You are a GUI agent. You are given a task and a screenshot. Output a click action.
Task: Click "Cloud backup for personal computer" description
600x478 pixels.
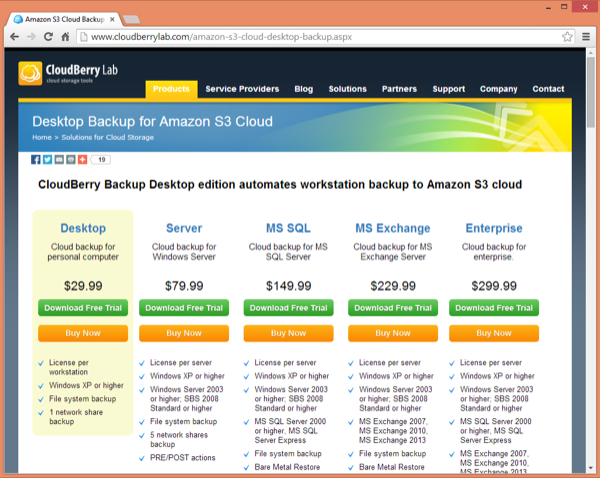tap(83, 252)
